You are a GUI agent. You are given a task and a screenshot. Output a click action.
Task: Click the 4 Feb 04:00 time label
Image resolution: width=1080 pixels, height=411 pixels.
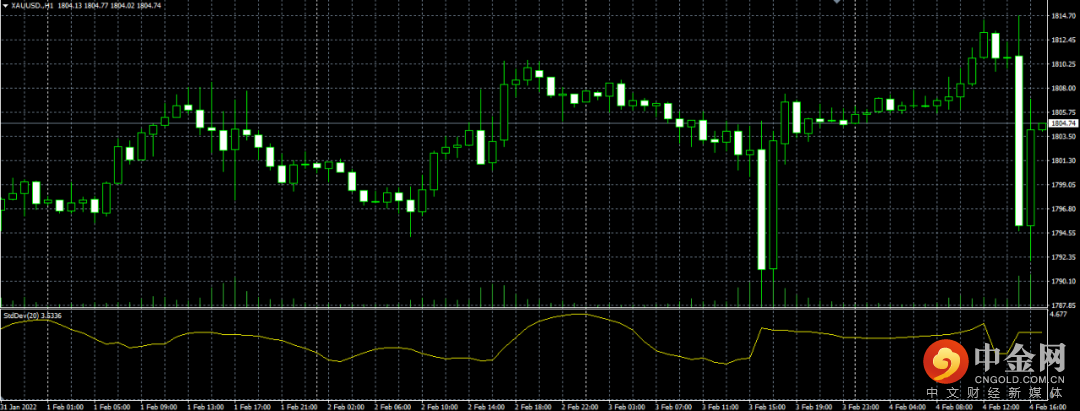point(909,406)
